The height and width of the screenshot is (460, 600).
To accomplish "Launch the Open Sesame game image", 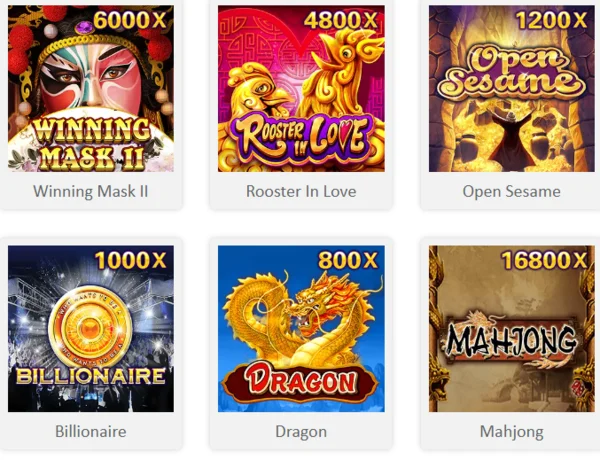I will coord(512,88).
